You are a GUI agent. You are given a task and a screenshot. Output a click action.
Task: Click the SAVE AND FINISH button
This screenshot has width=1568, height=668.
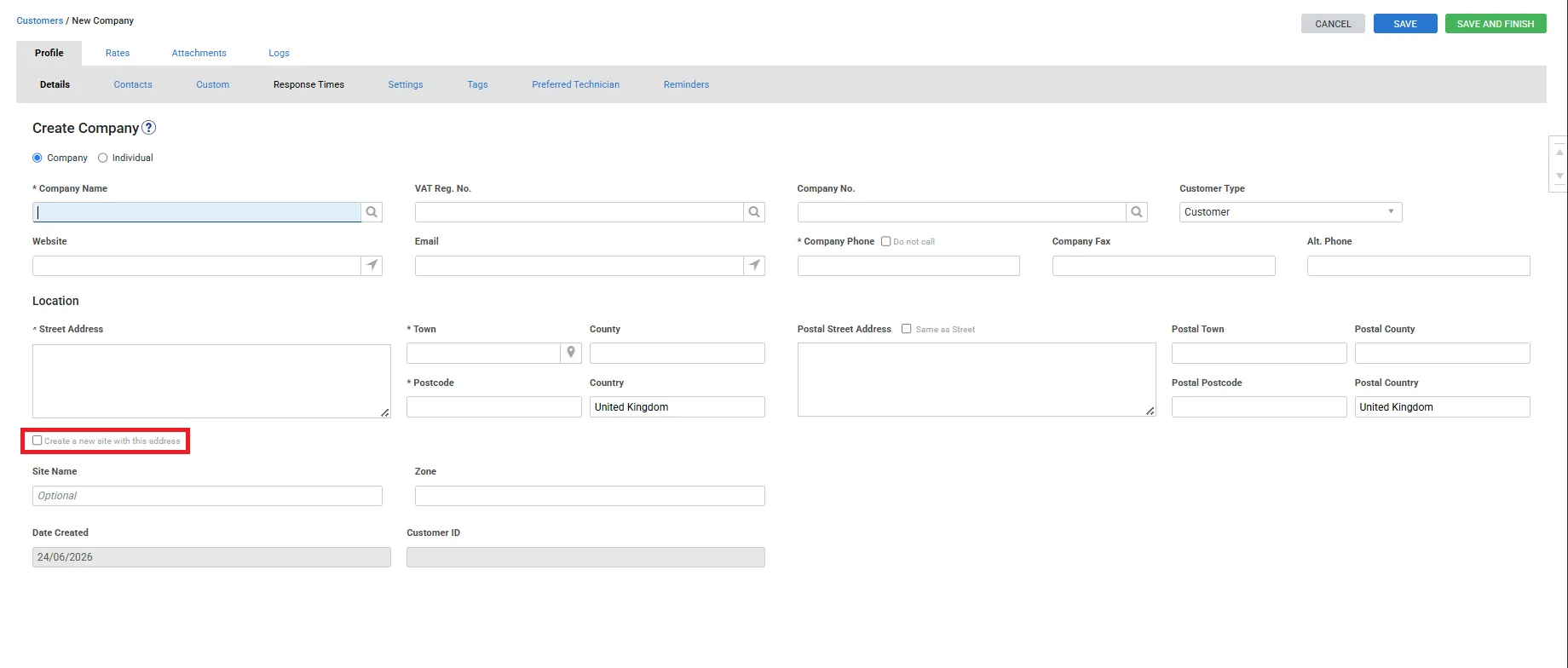[x=1496, y=24]
